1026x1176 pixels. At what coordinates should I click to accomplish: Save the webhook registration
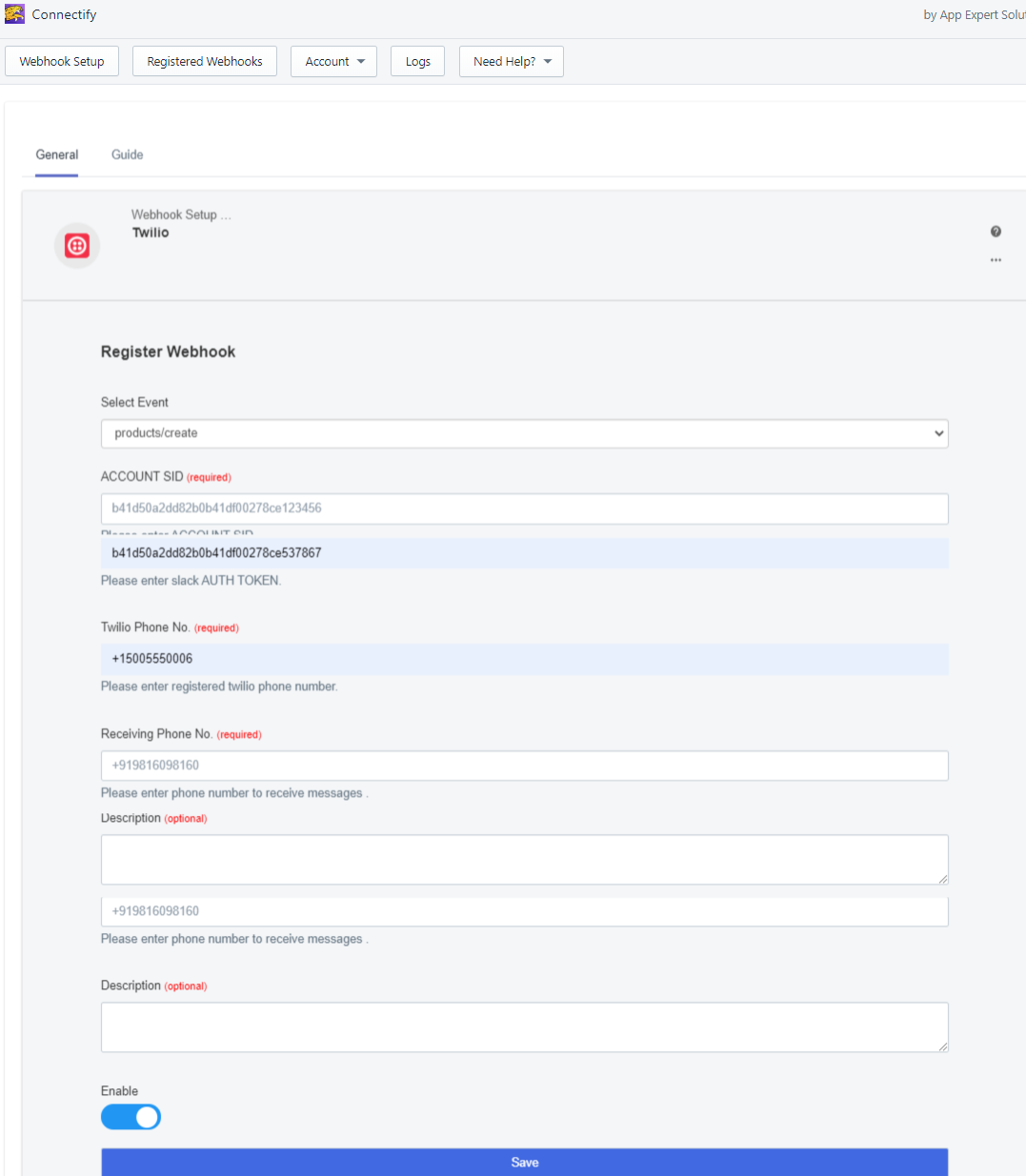525,1162
